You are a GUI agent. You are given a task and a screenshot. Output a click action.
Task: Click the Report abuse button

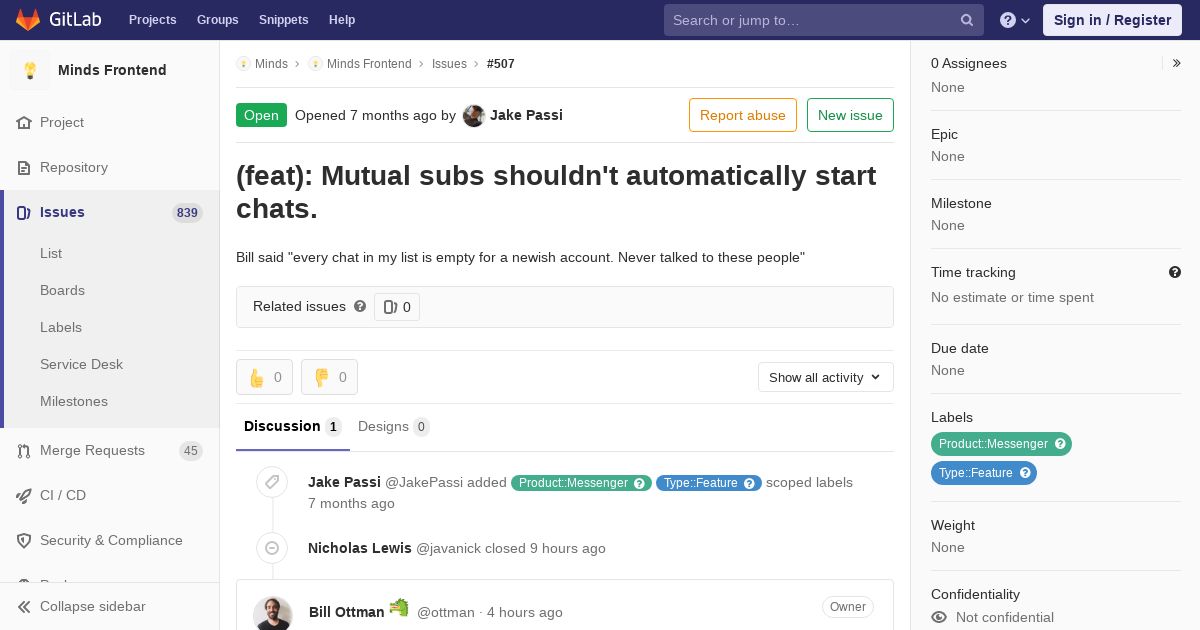click(743, 115)
